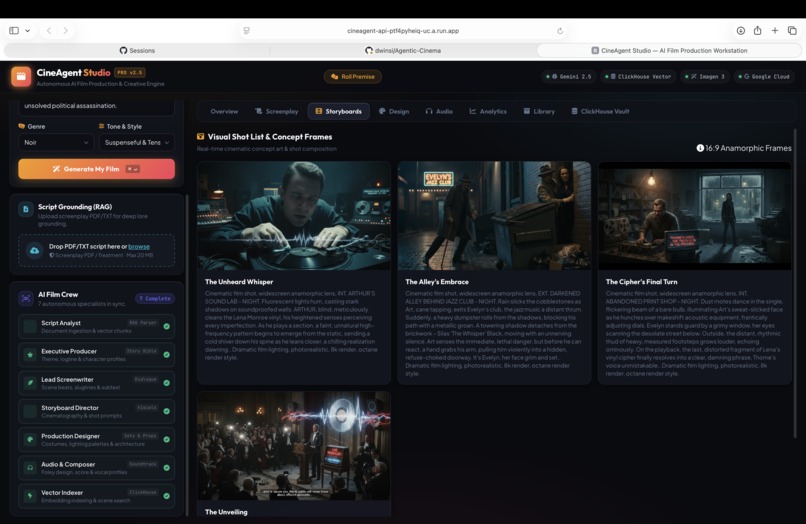Click the Lead Screenwriter pen icon
Viewport: 806px width, 524px height.
coord(30,383)
